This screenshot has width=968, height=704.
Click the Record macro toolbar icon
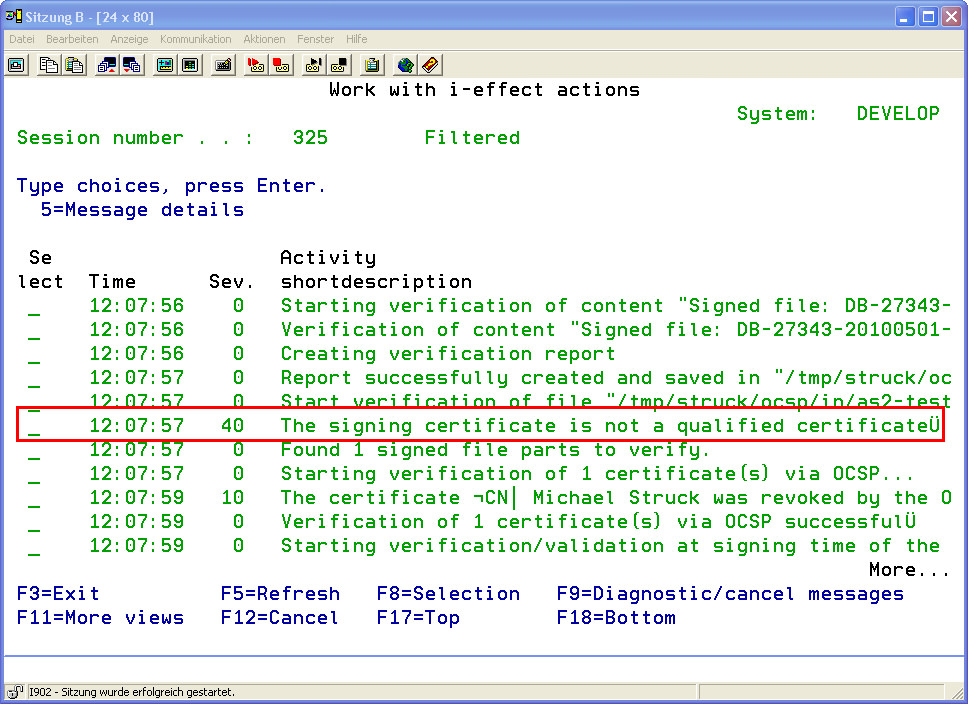pyautogui.click(x=256, y=65)
